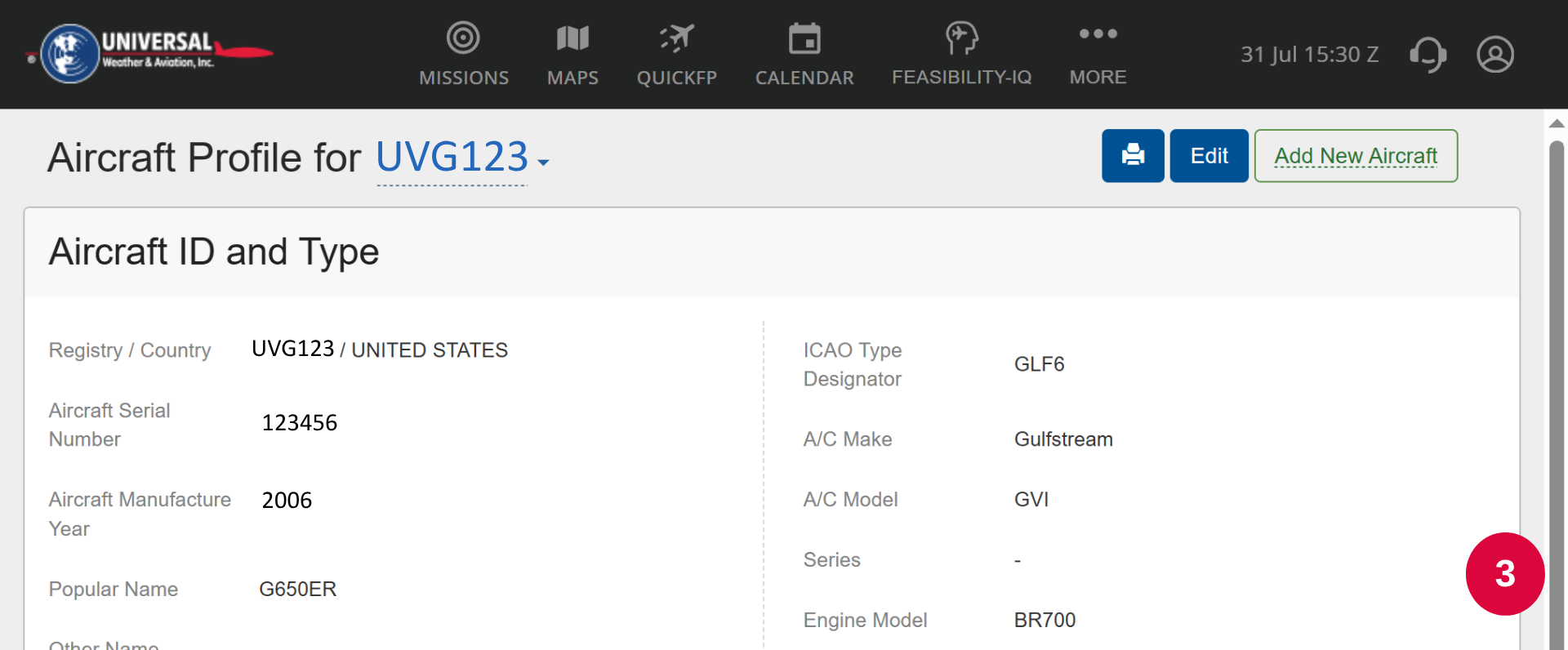Select the MISSIONS menu label

point(464,78)
